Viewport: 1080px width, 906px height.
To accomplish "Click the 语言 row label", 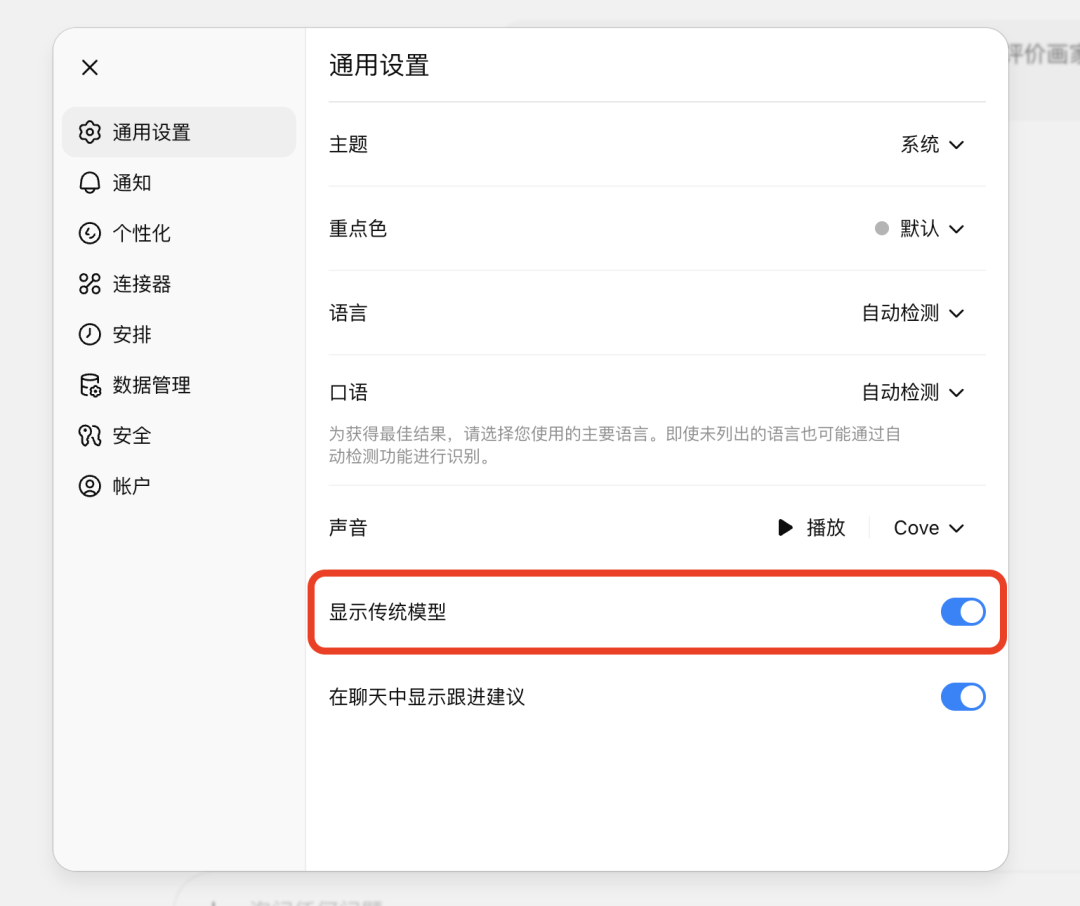I will [349, 313].
